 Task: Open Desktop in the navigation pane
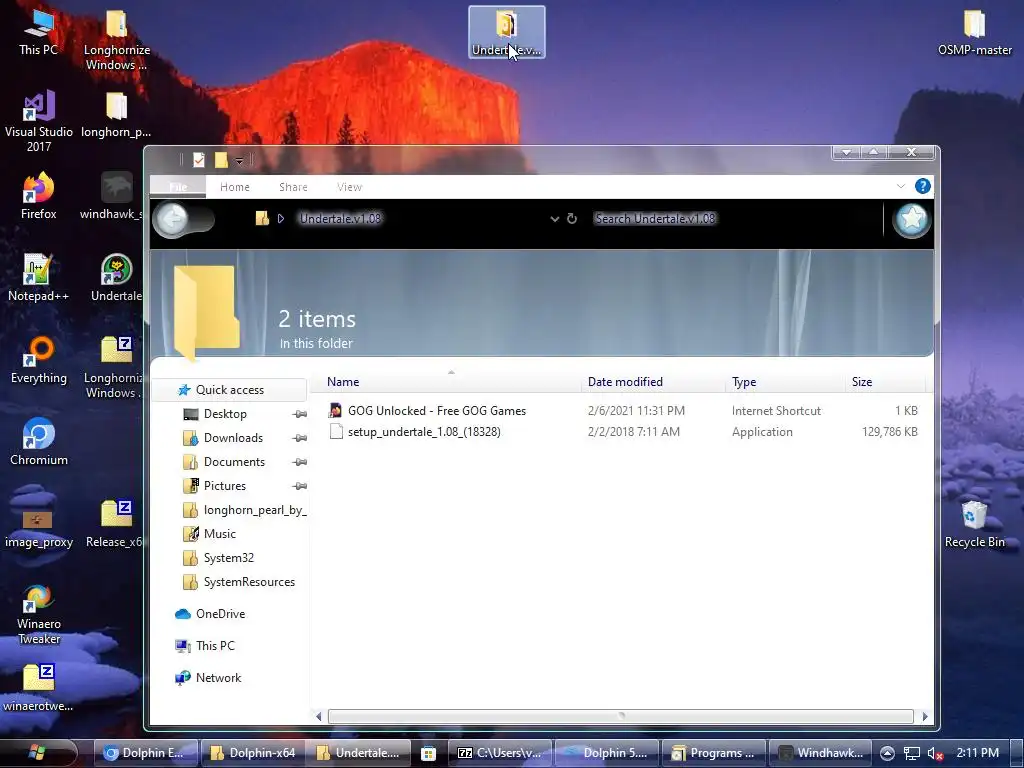click(x=225, y=414)
